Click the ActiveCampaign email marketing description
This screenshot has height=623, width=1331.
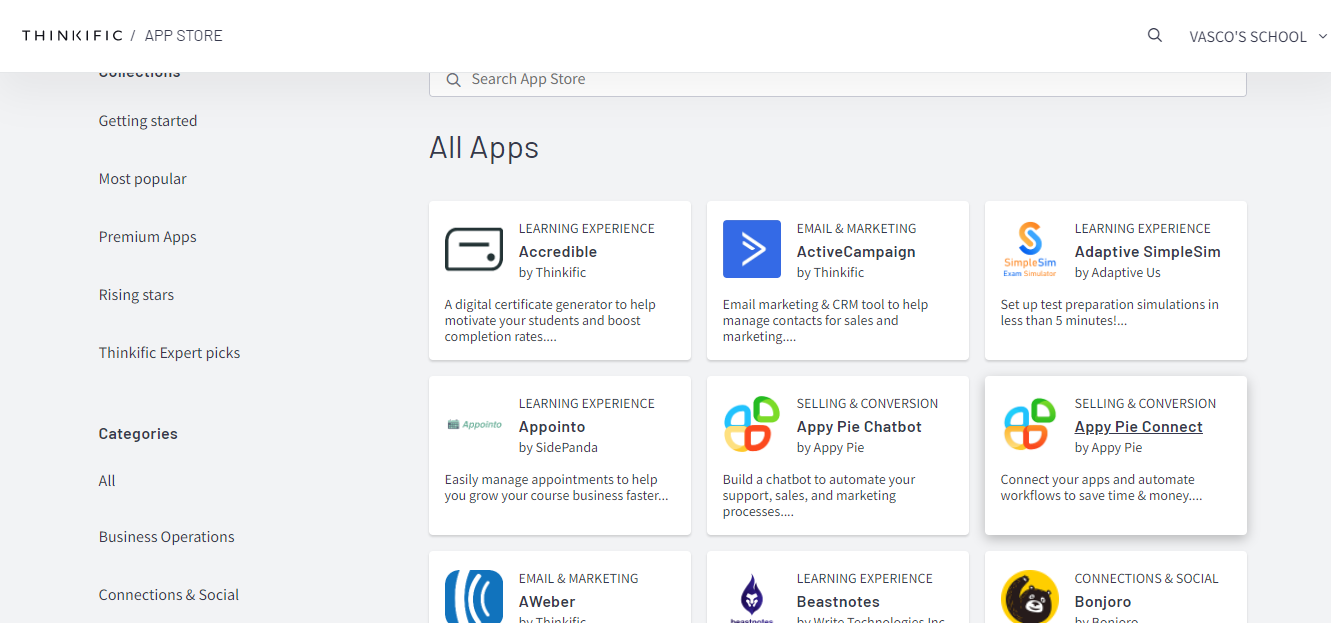[x=826, y=321]
